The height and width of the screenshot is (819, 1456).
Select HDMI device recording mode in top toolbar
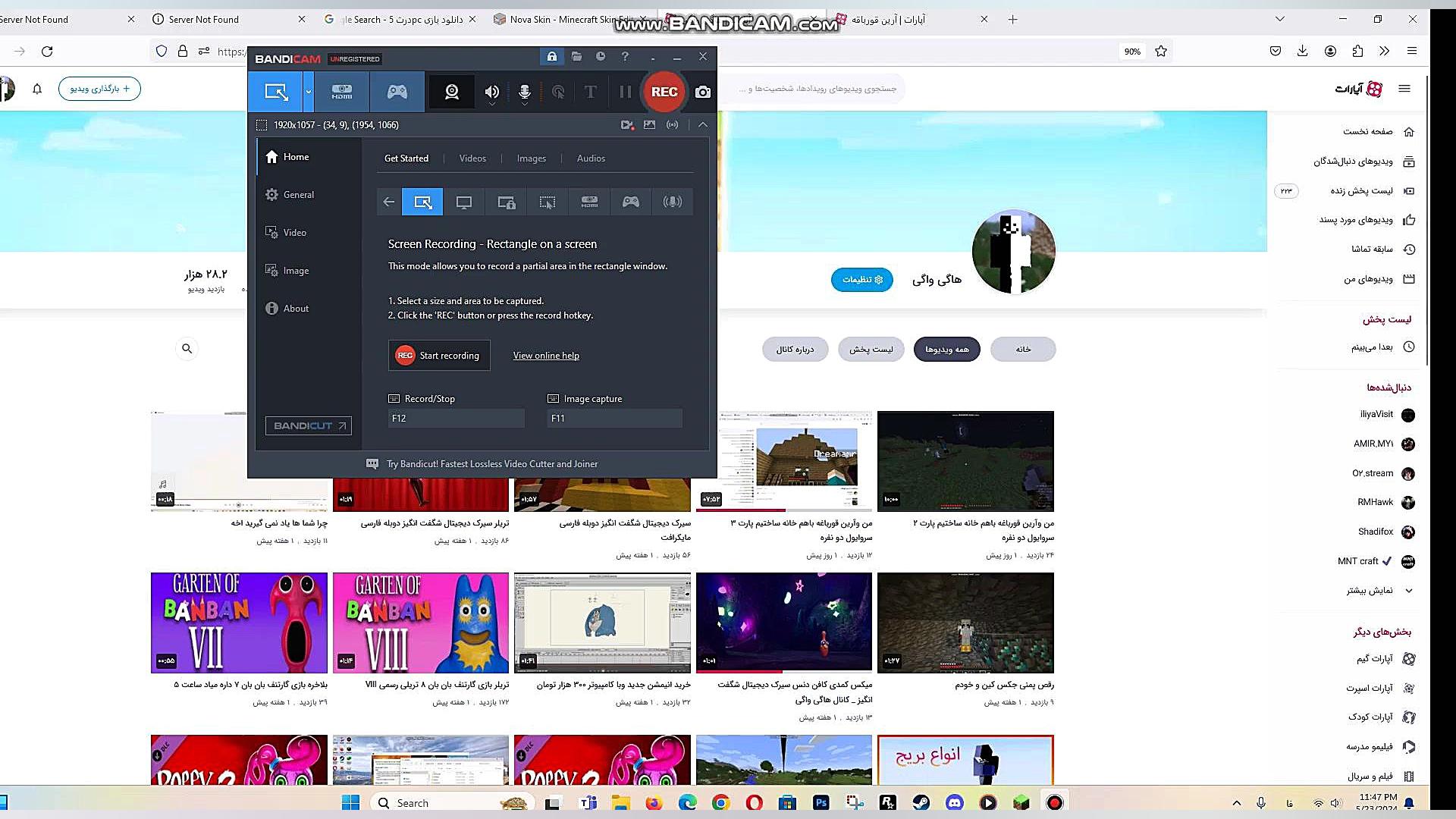342,92
